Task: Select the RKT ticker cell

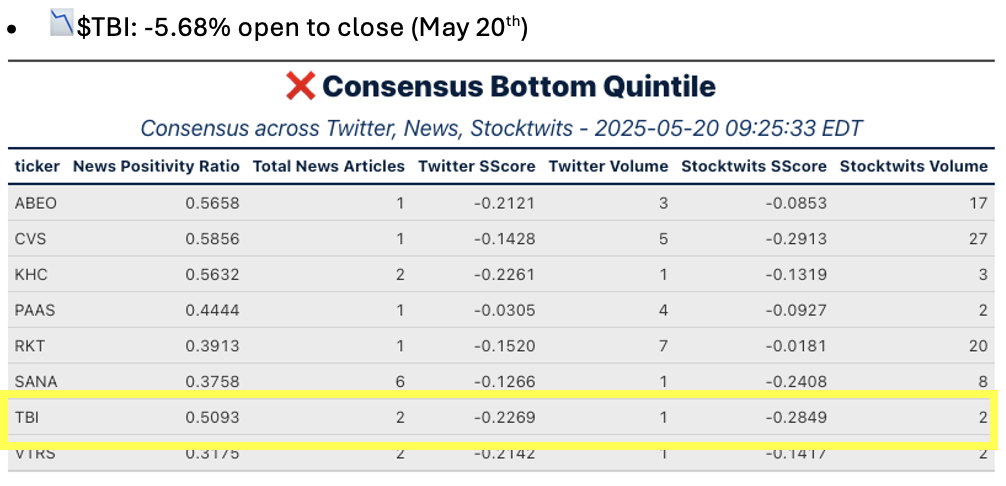Action: [x=30, y=346]
